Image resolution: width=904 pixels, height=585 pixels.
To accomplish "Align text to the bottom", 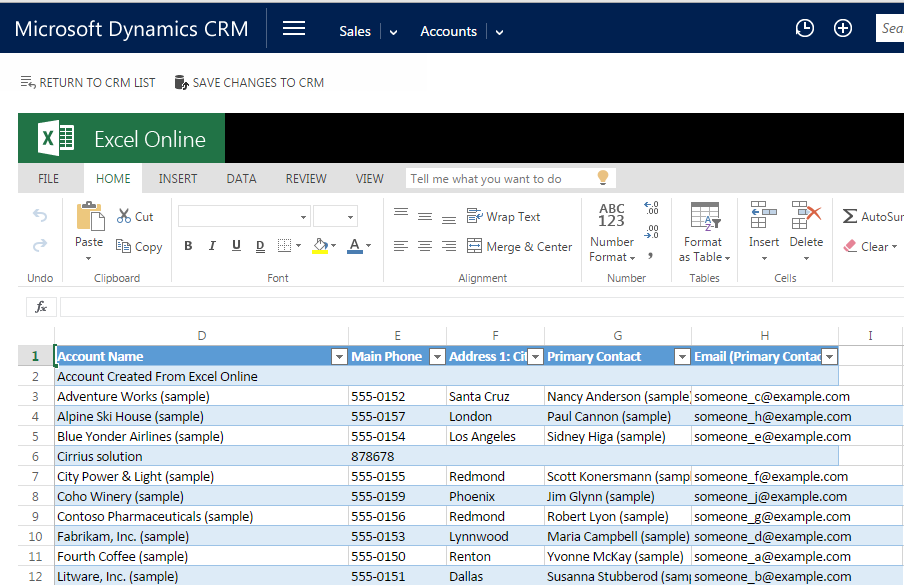I will pyautogui.click(x=449, y=220).
